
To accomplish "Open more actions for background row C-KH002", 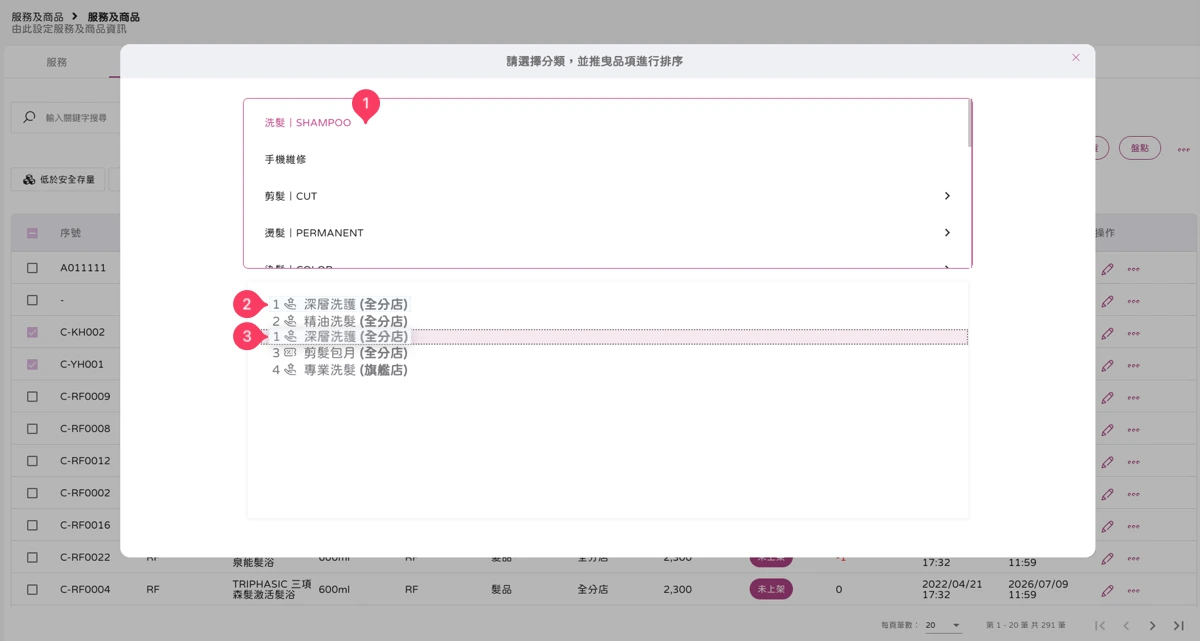I will 1133,333.
